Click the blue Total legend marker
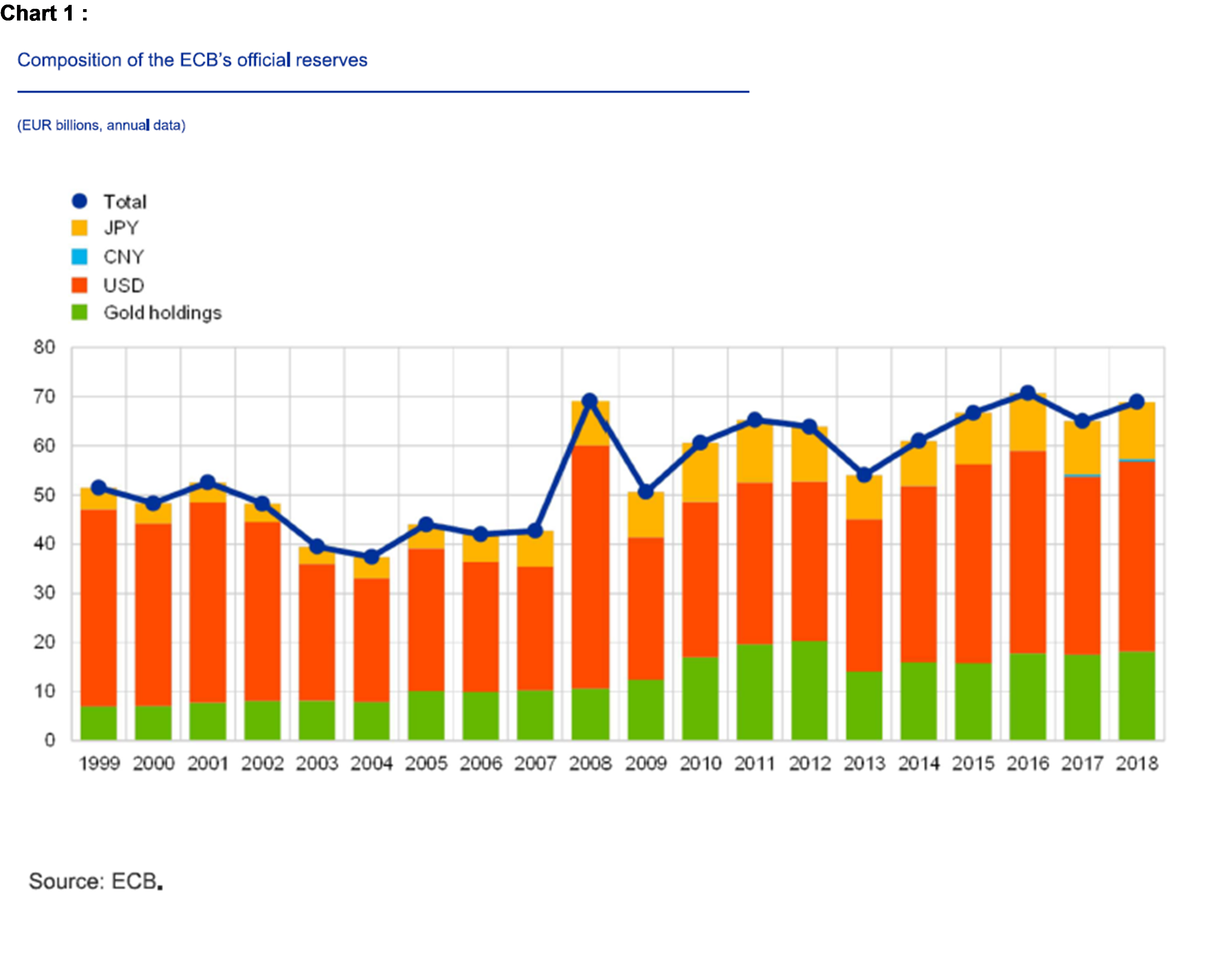 click(x=79, y=201)
